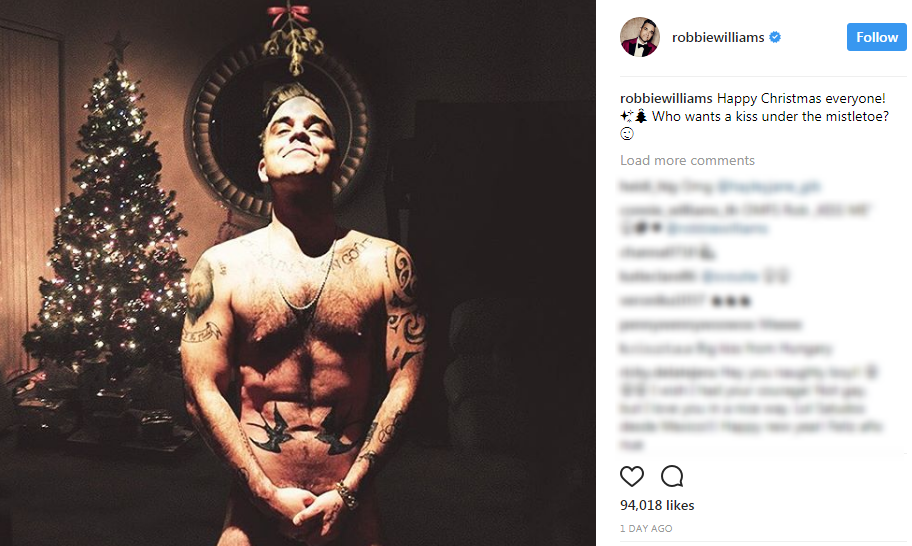Open the commenter of the long last comment
The width and height of the screenshot is (912, 546).
[x=668, y=372]
